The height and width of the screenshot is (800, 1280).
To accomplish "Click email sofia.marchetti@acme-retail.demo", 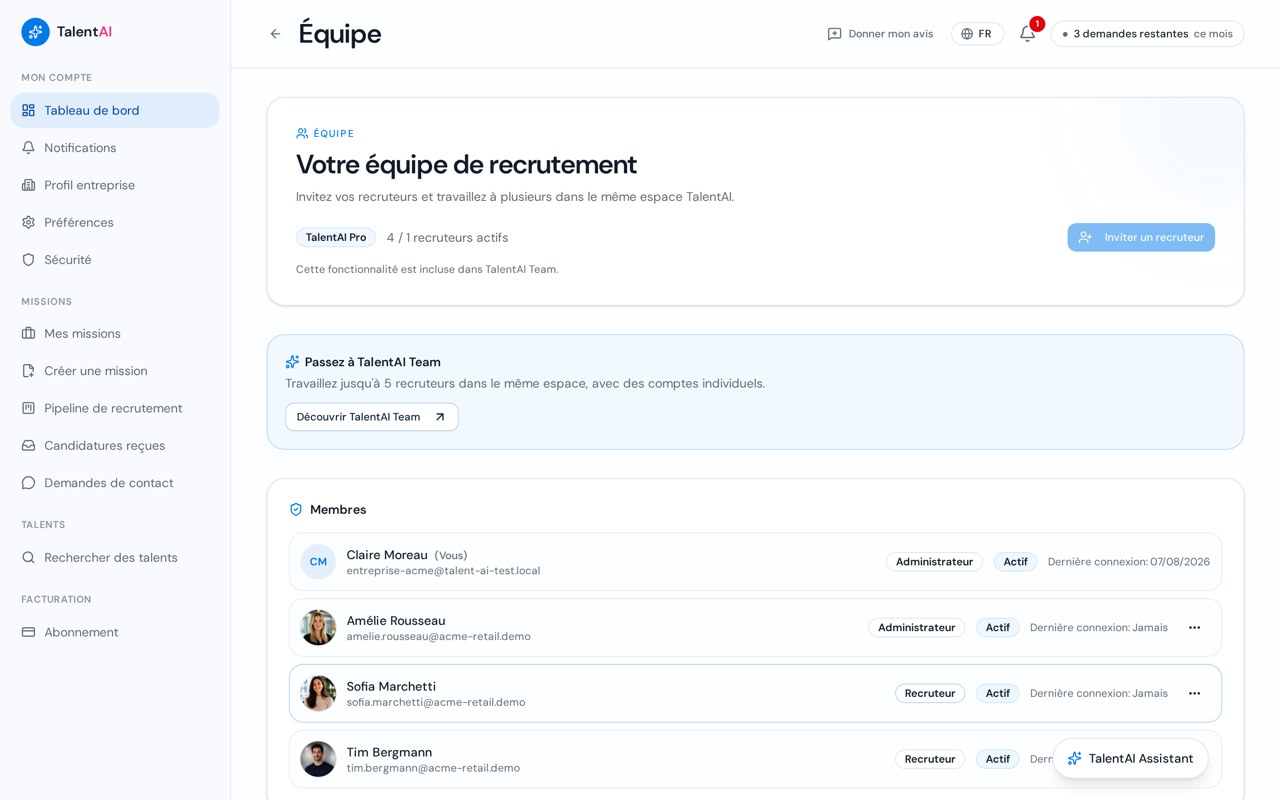I will click(x=436, y=702).
